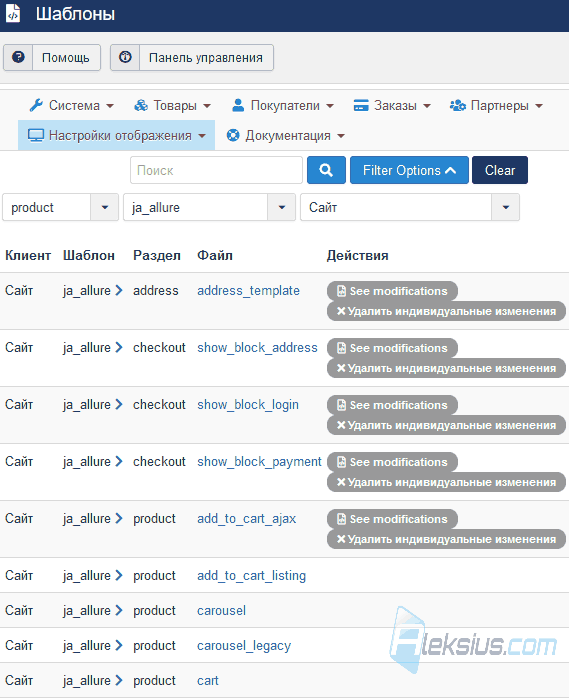This screenshot has height=698, width=569.
Task: Open the Настройки отображения menu
Action: pos(117,135)
